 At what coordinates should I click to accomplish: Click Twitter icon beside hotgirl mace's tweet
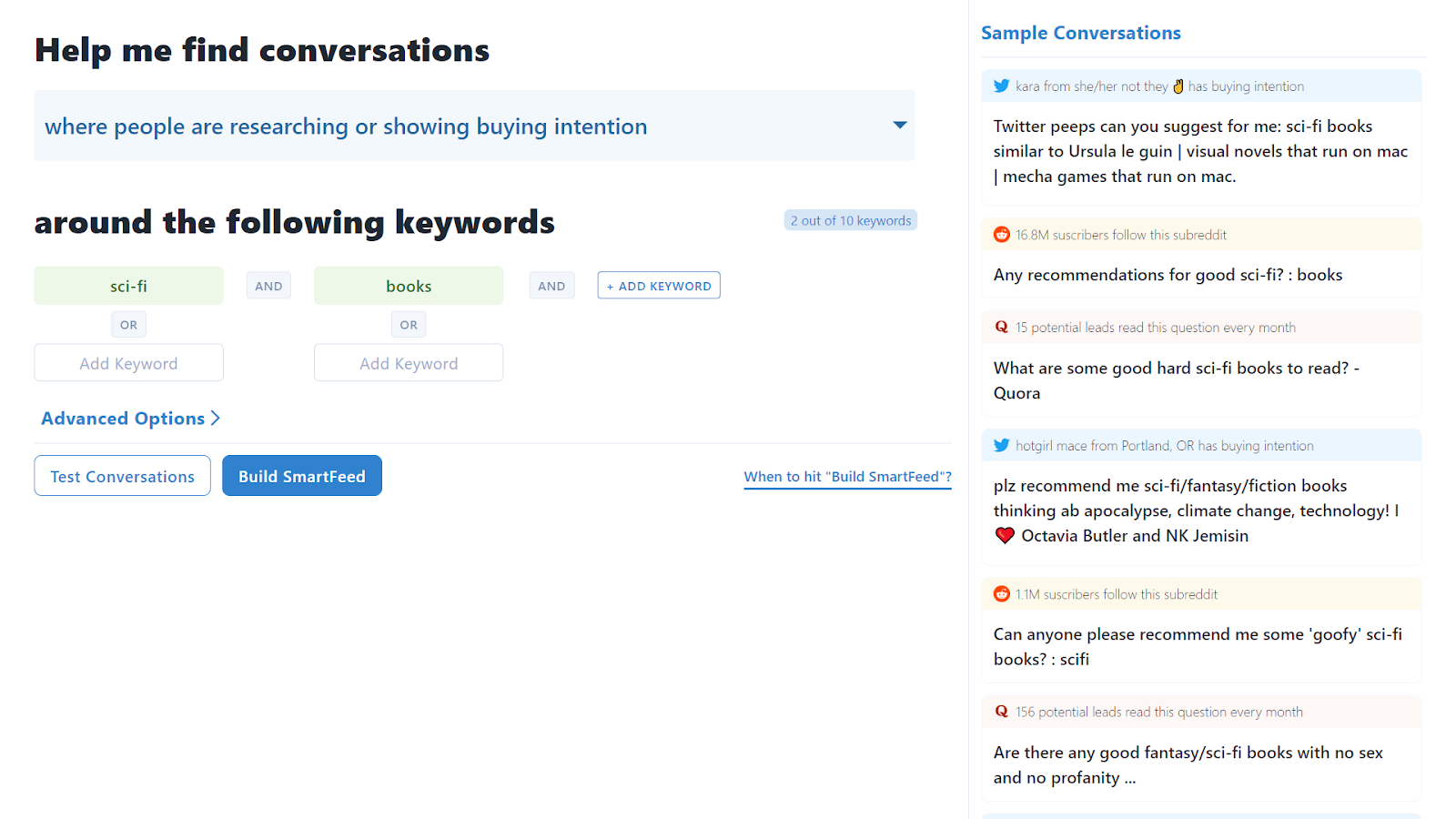1001,446
